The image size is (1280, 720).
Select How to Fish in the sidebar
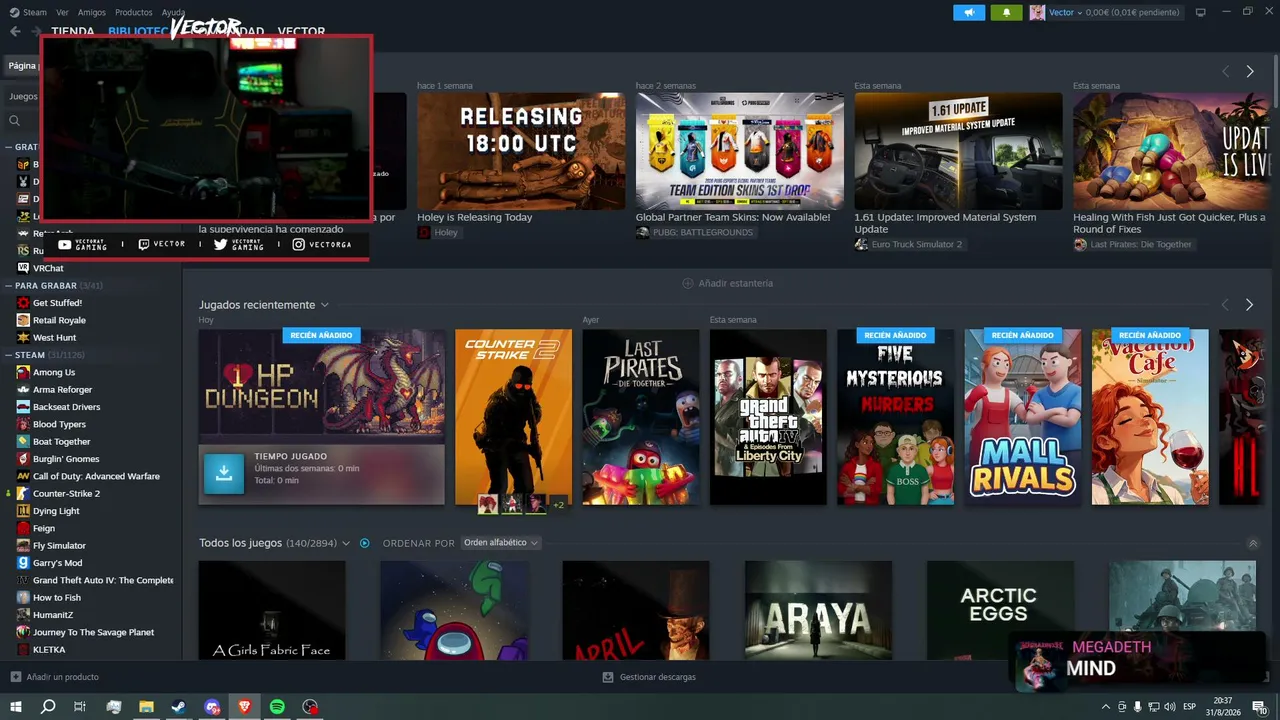57,598
